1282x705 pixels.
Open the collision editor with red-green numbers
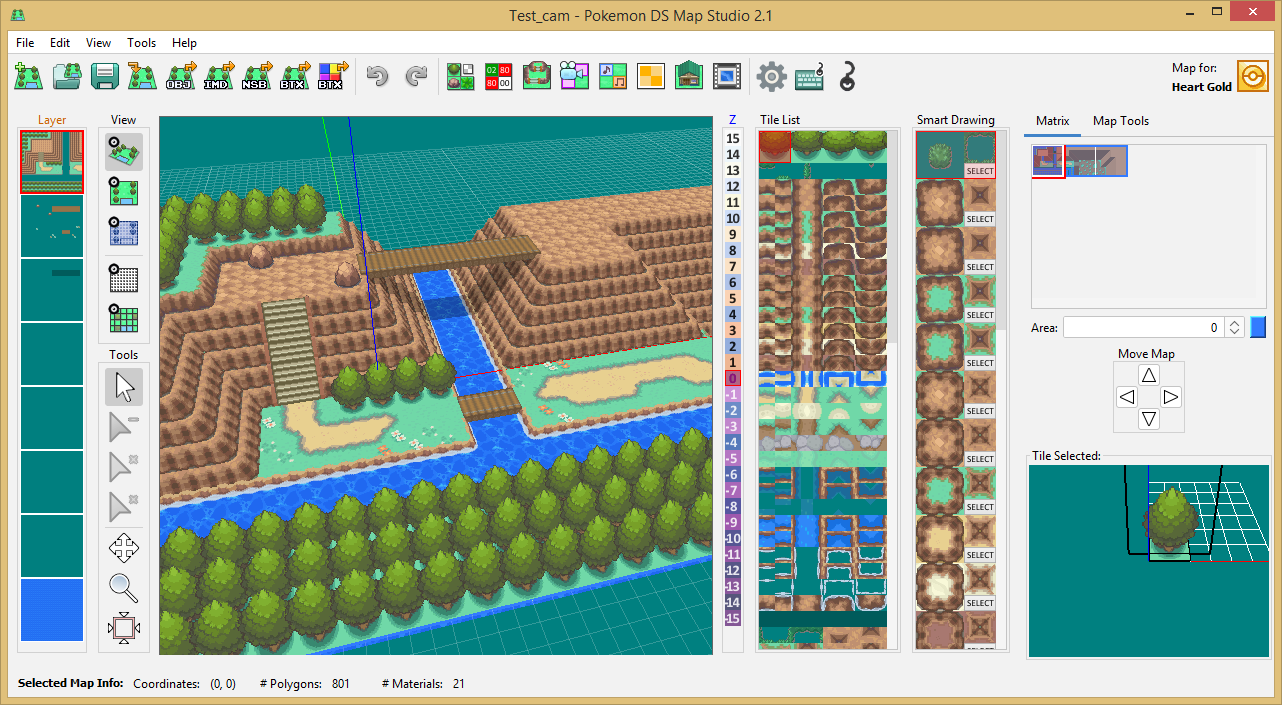click(498, 76)
